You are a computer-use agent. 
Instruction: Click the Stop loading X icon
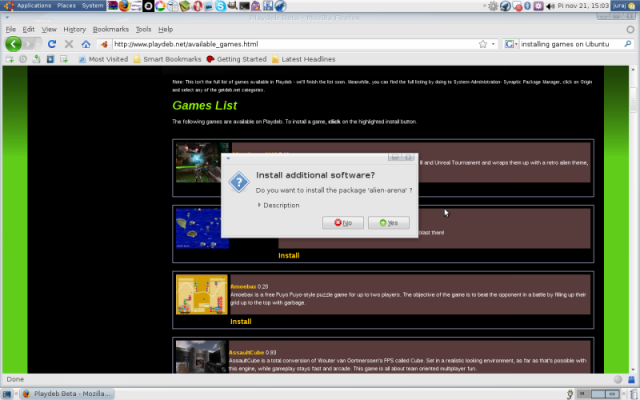(69, 44)
